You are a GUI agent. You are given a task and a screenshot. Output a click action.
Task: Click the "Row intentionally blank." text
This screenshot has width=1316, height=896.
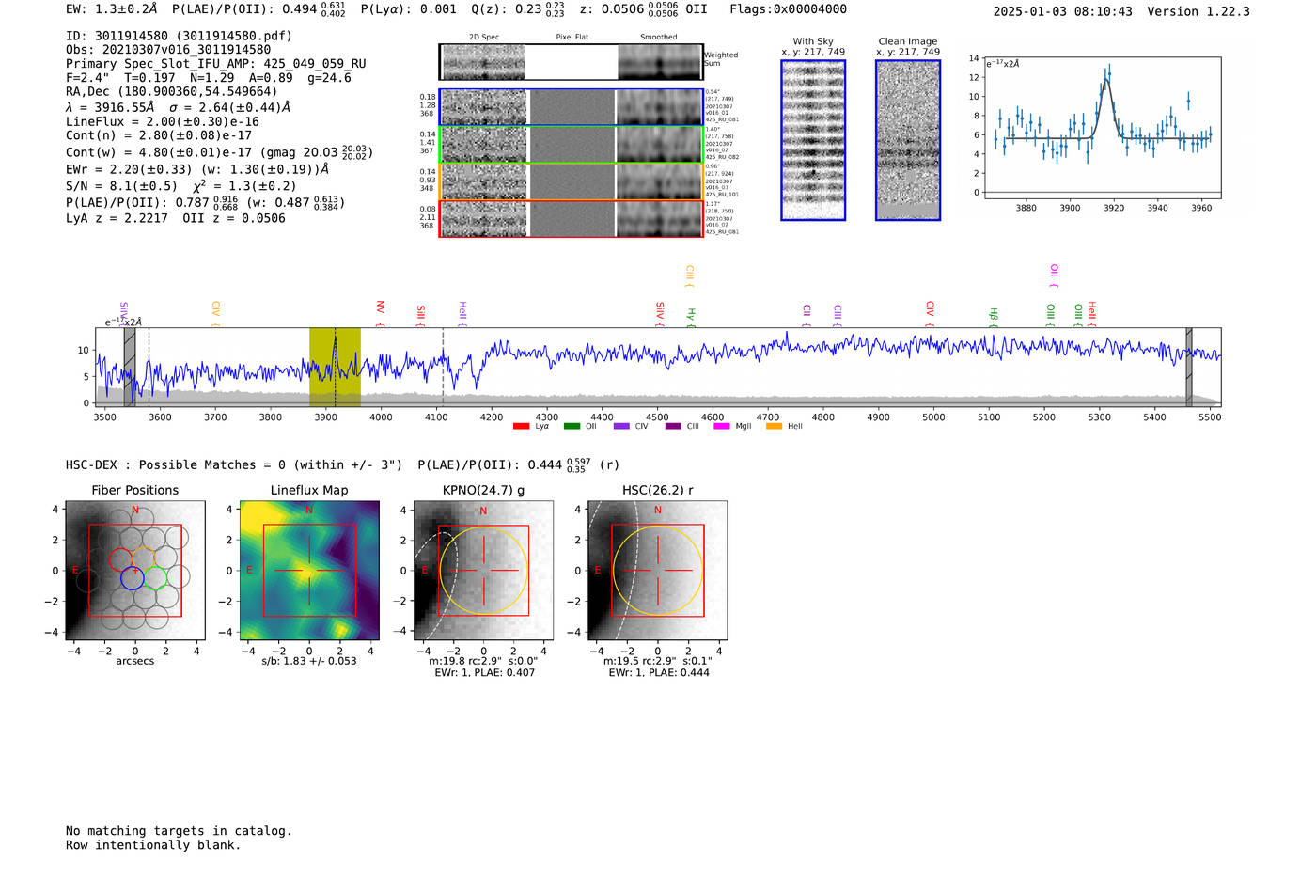click(x=153, y=845)
